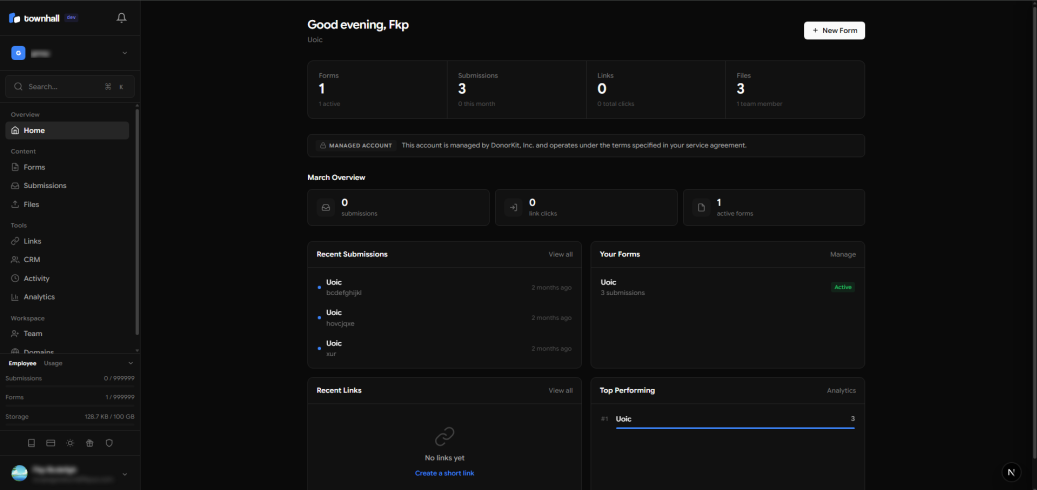This screenshot has width=1037, height=490.
Task: Click the dev badge next to townhall
Action: pyautogui.click(x=71, y=18)
